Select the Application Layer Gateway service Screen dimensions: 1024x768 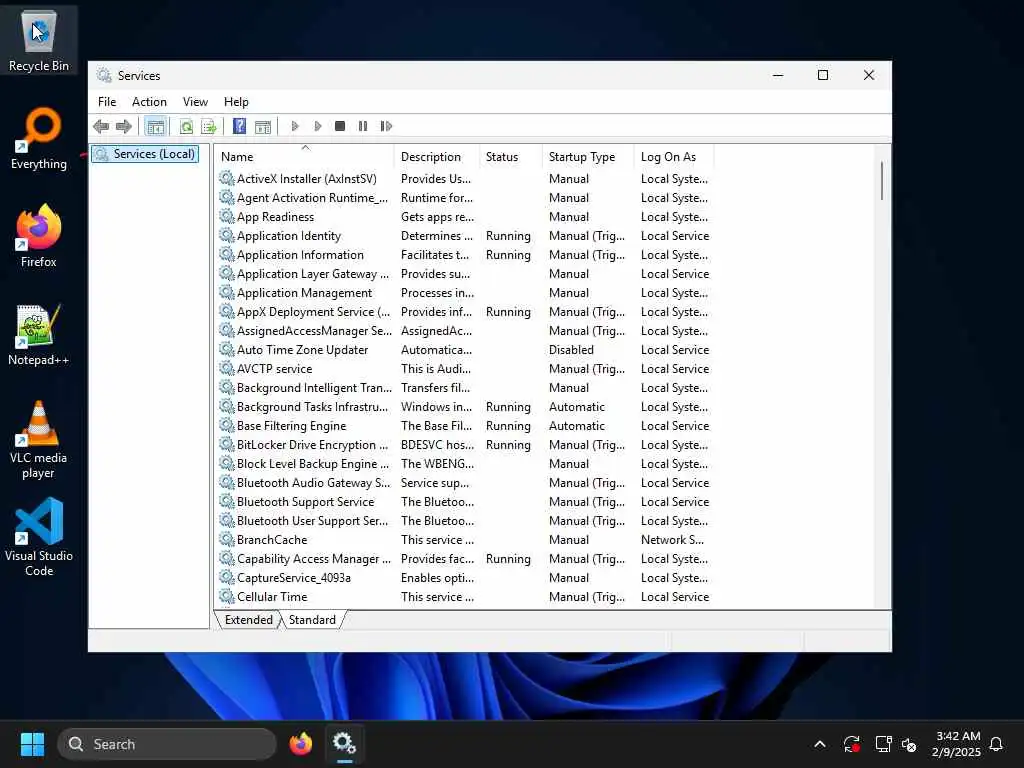pyautogui.click(x=464, y=274)
